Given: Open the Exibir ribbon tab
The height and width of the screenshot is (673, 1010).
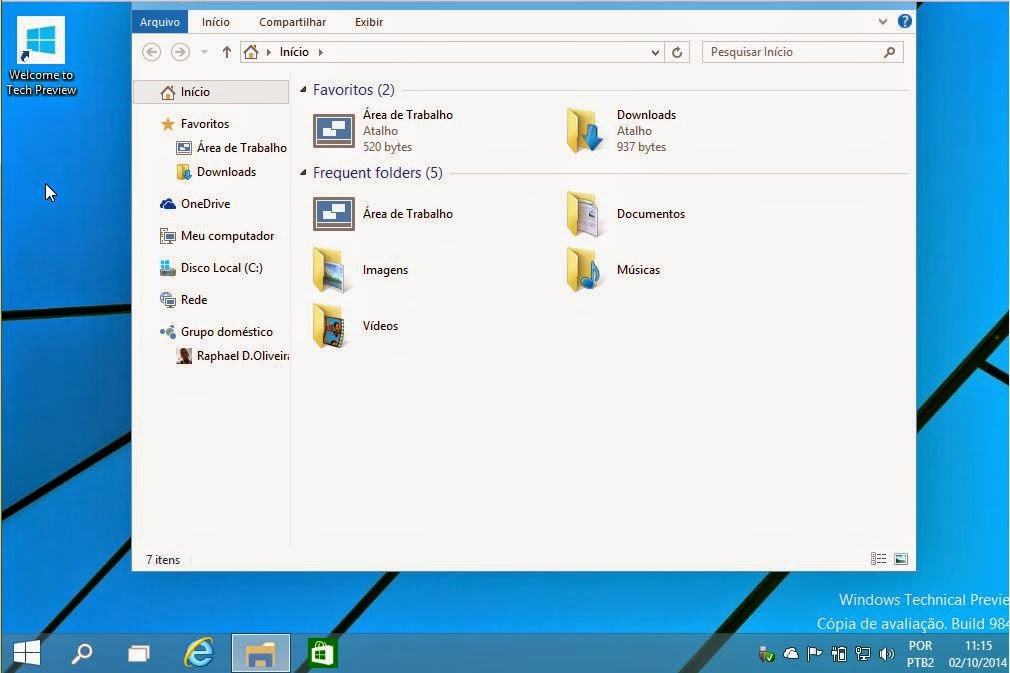Looking at the screenshot, I should pyautogui.click(x=368, y=22).
